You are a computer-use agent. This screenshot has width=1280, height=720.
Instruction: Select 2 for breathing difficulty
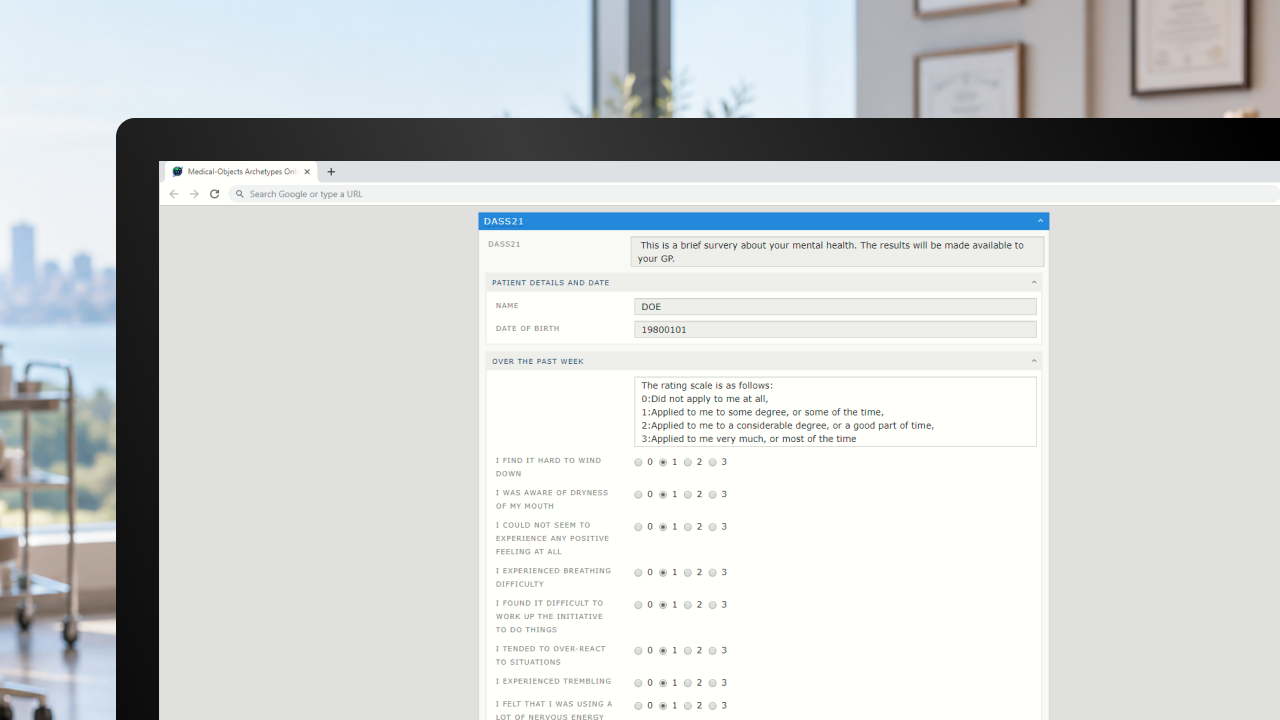pos(688,573)
